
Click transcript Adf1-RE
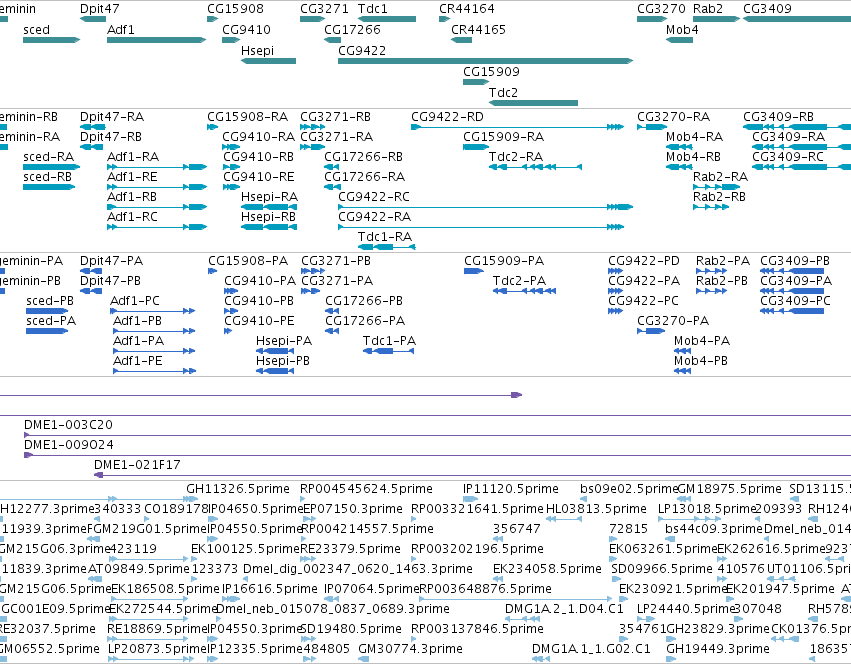pos(157,187)
